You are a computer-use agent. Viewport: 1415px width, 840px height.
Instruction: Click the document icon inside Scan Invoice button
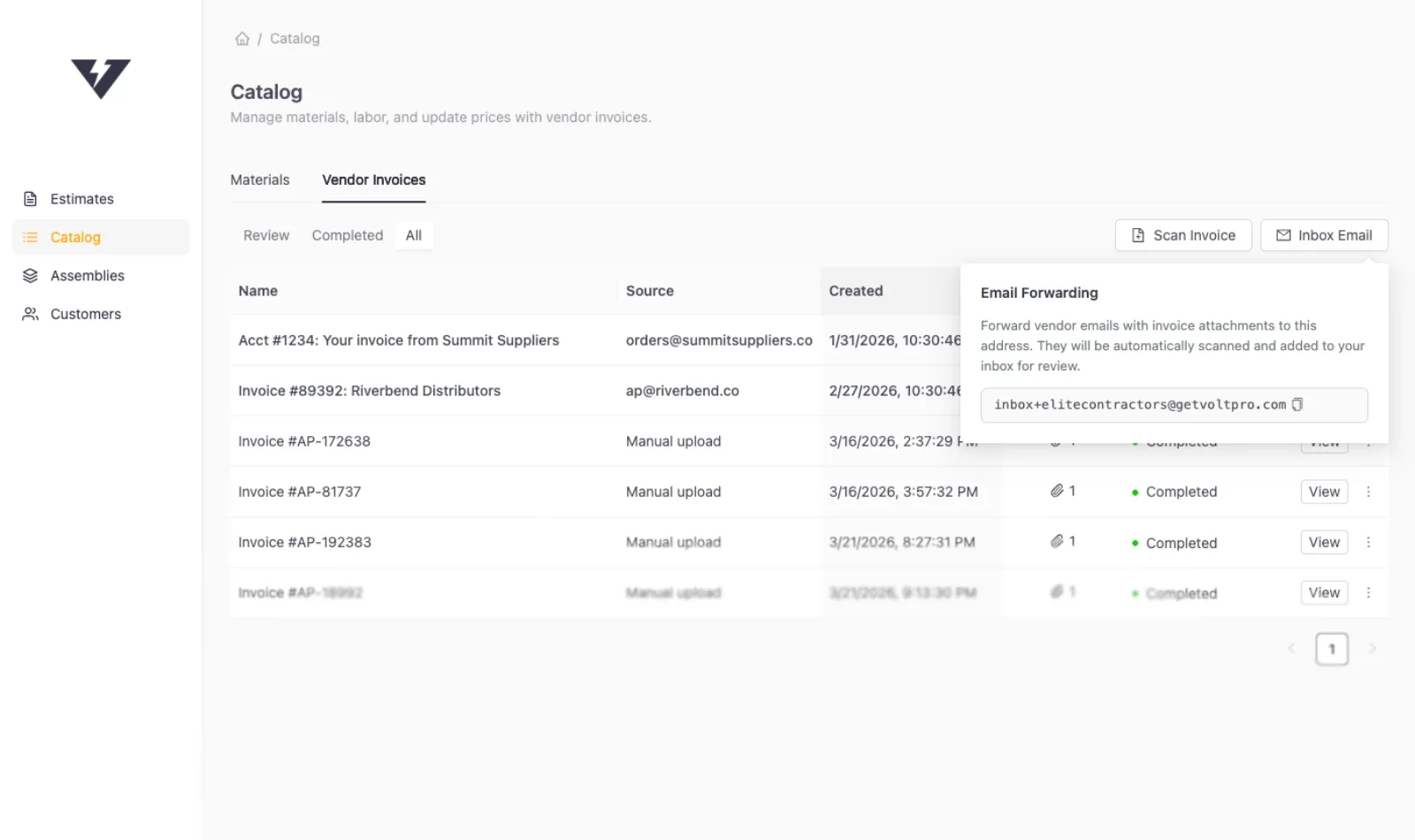tap(1136, 235)
